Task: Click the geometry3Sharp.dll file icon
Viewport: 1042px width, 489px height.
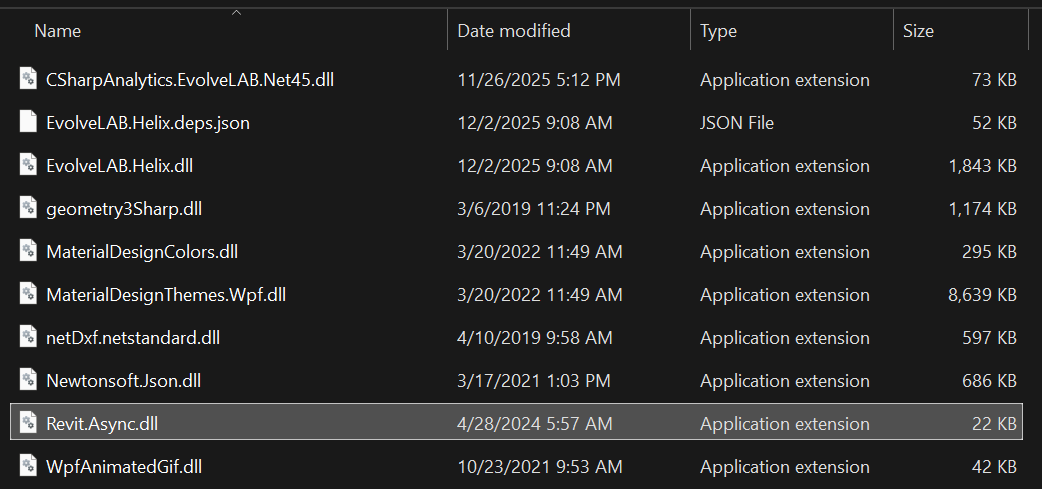Action: pyautogui.click(x=29, y=209)
